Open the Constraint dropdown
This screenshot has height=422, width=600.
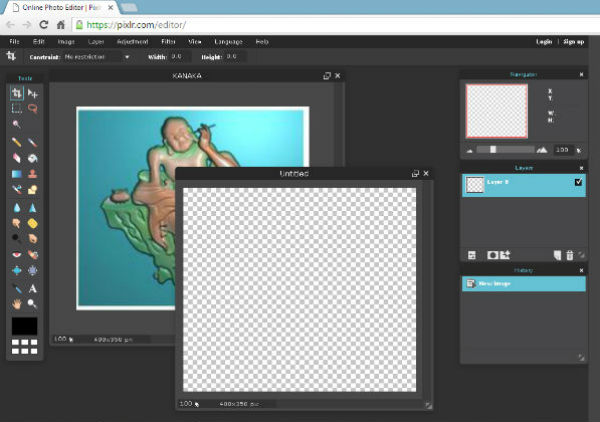point(97,57)
